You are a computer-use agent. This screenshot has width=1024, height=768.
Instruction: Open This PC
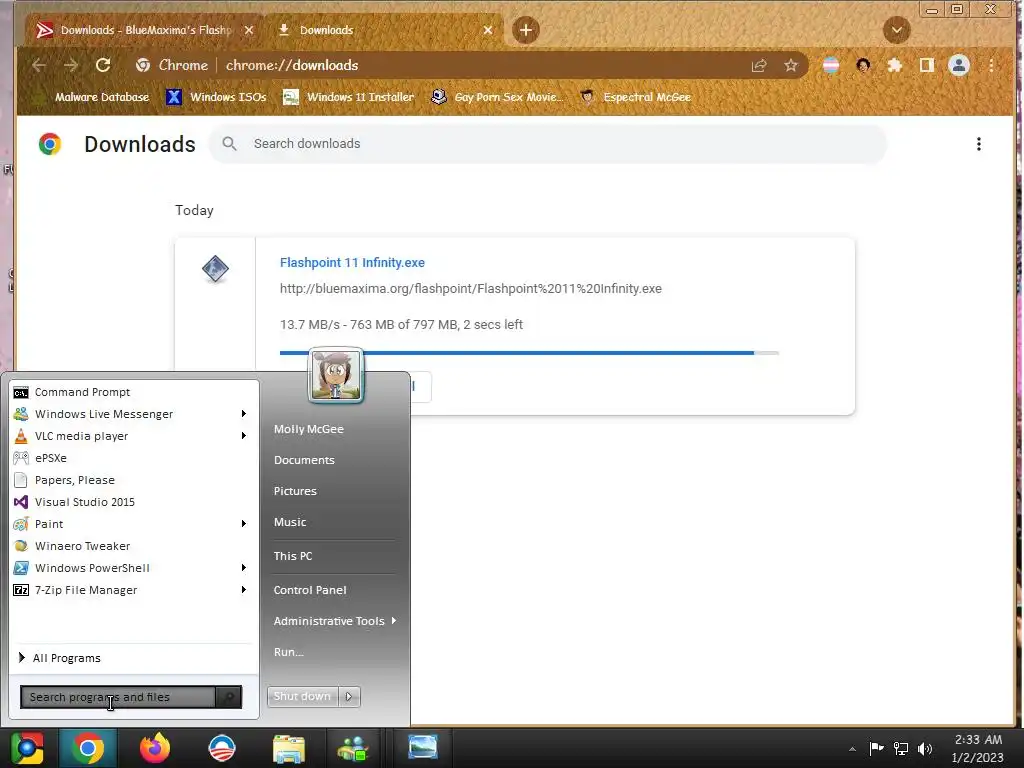[x=293, y=556]
